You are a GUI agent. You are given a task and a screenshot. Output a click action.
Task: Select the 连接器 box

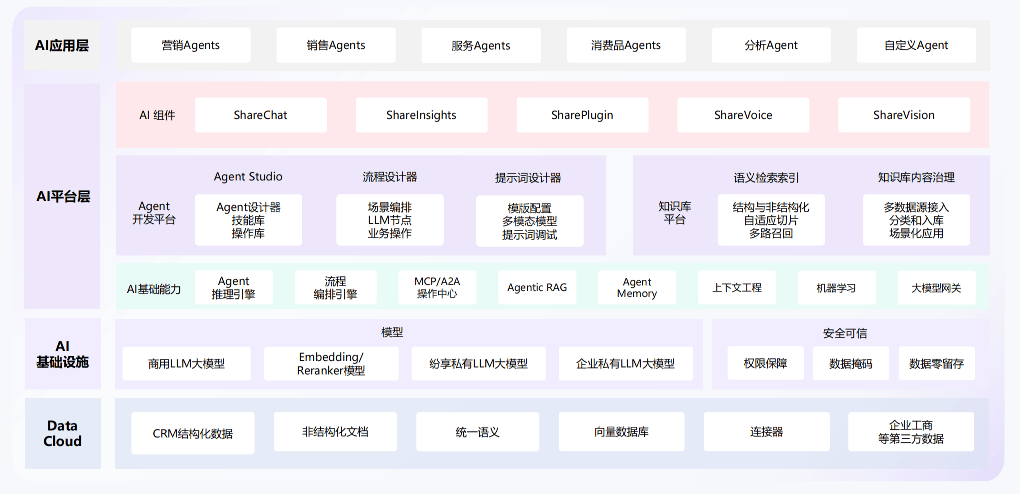(766, 432)
